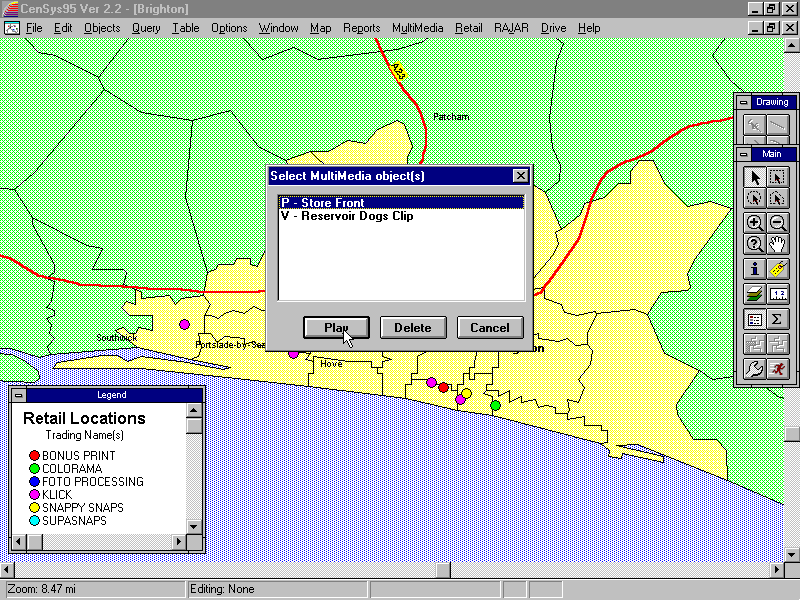Click the red BONUS PRINT legend swatch
Image resolution: width=800 pixels, height=600 pixels.
click(34, 456)
